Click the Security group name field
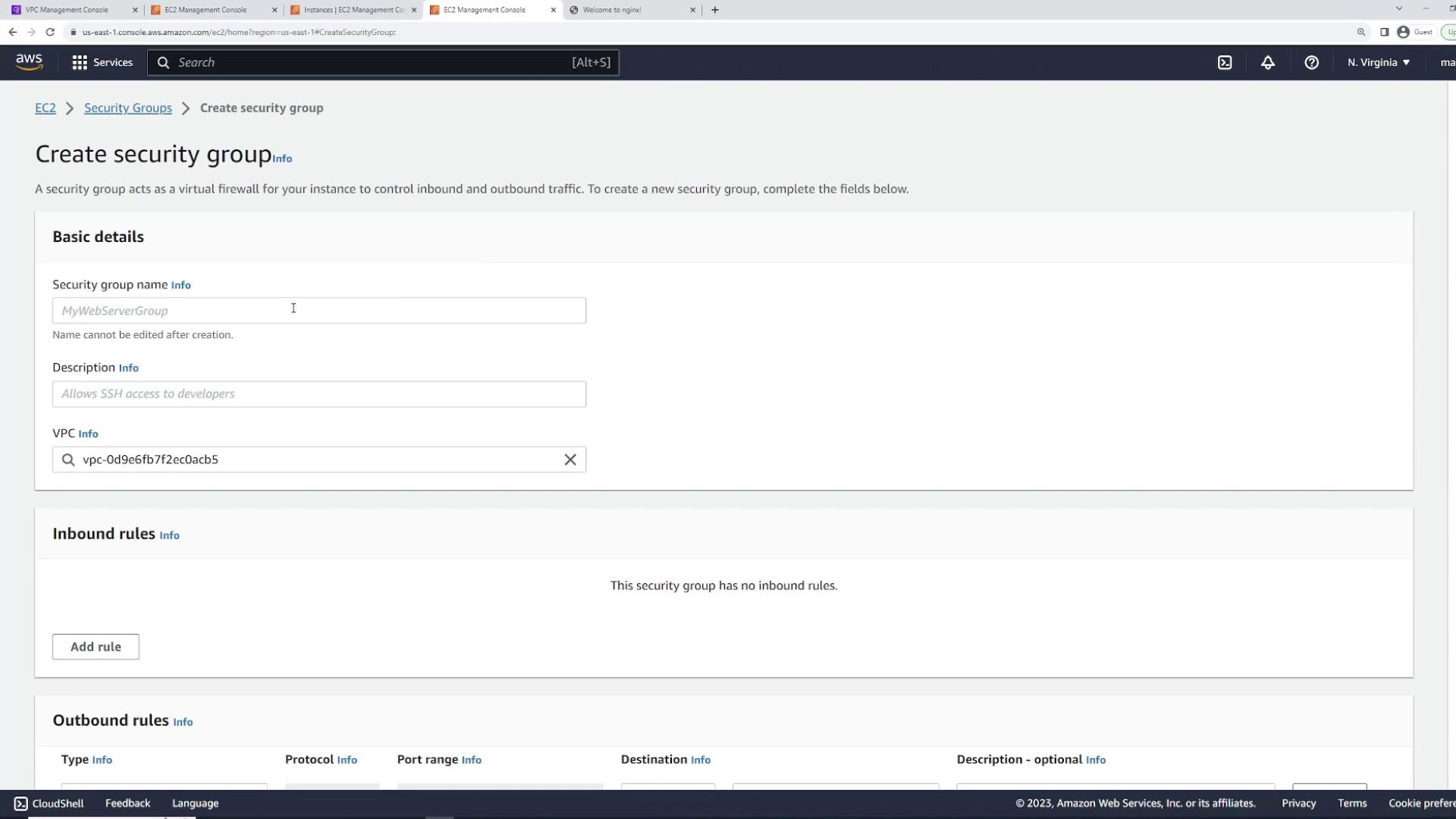The height and width of the screenshot is (819, 1456). (x=318, y=311)
